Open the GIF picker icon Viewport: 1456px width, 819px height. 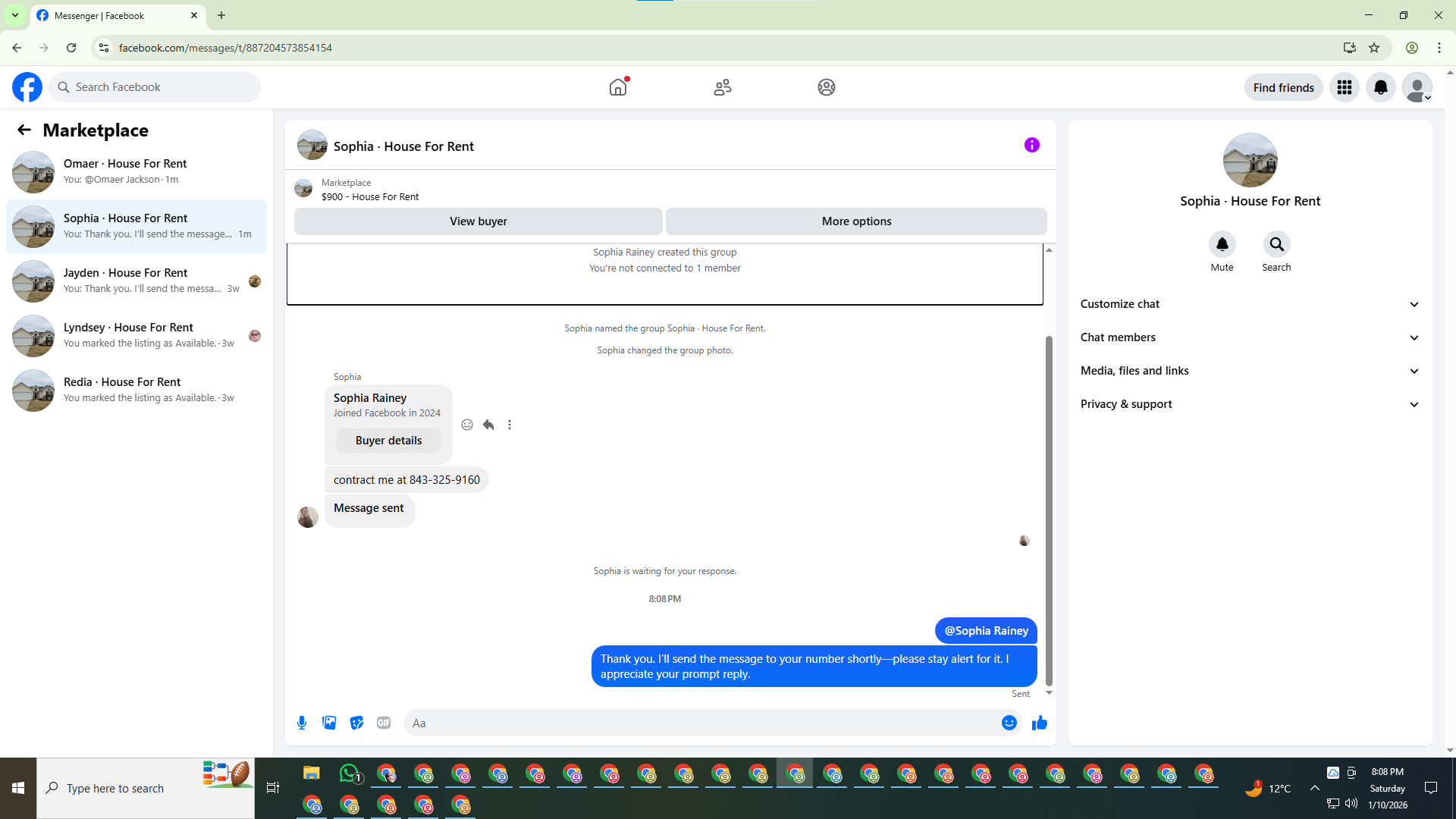384,723
